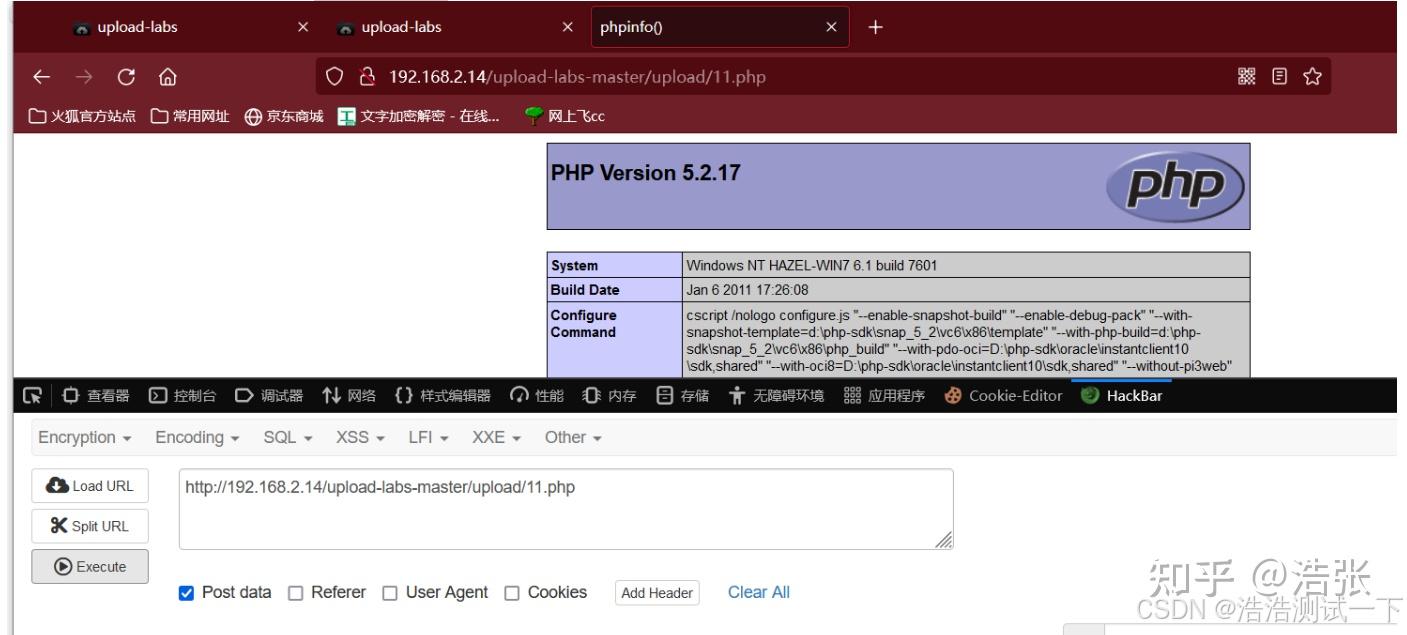Open the 网上飞cc bookmark
1407x635 pixels.
pos(566,116)
